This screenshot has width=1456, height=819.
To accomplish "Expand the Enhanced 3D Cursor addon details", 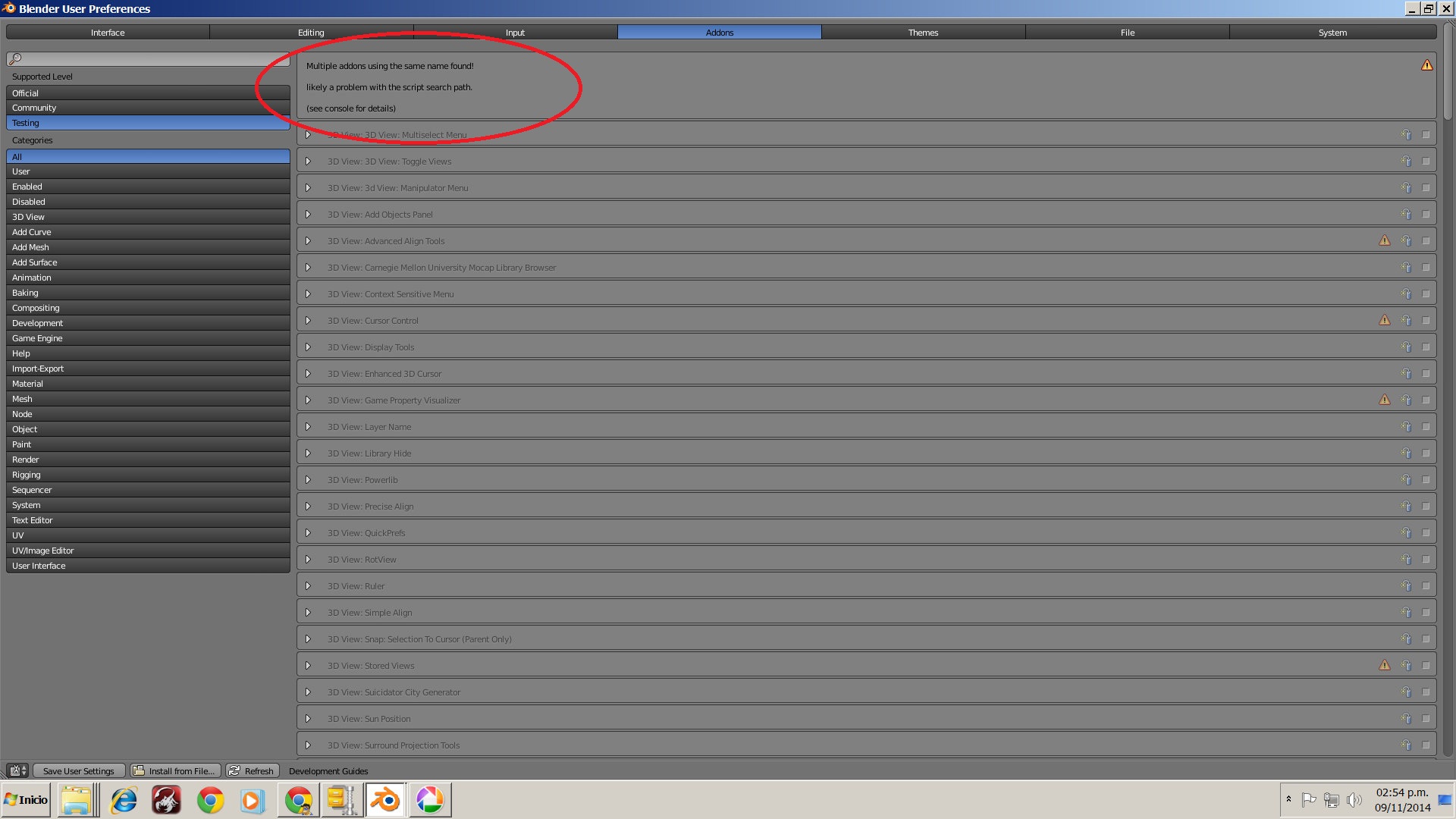I will (308, 374).
